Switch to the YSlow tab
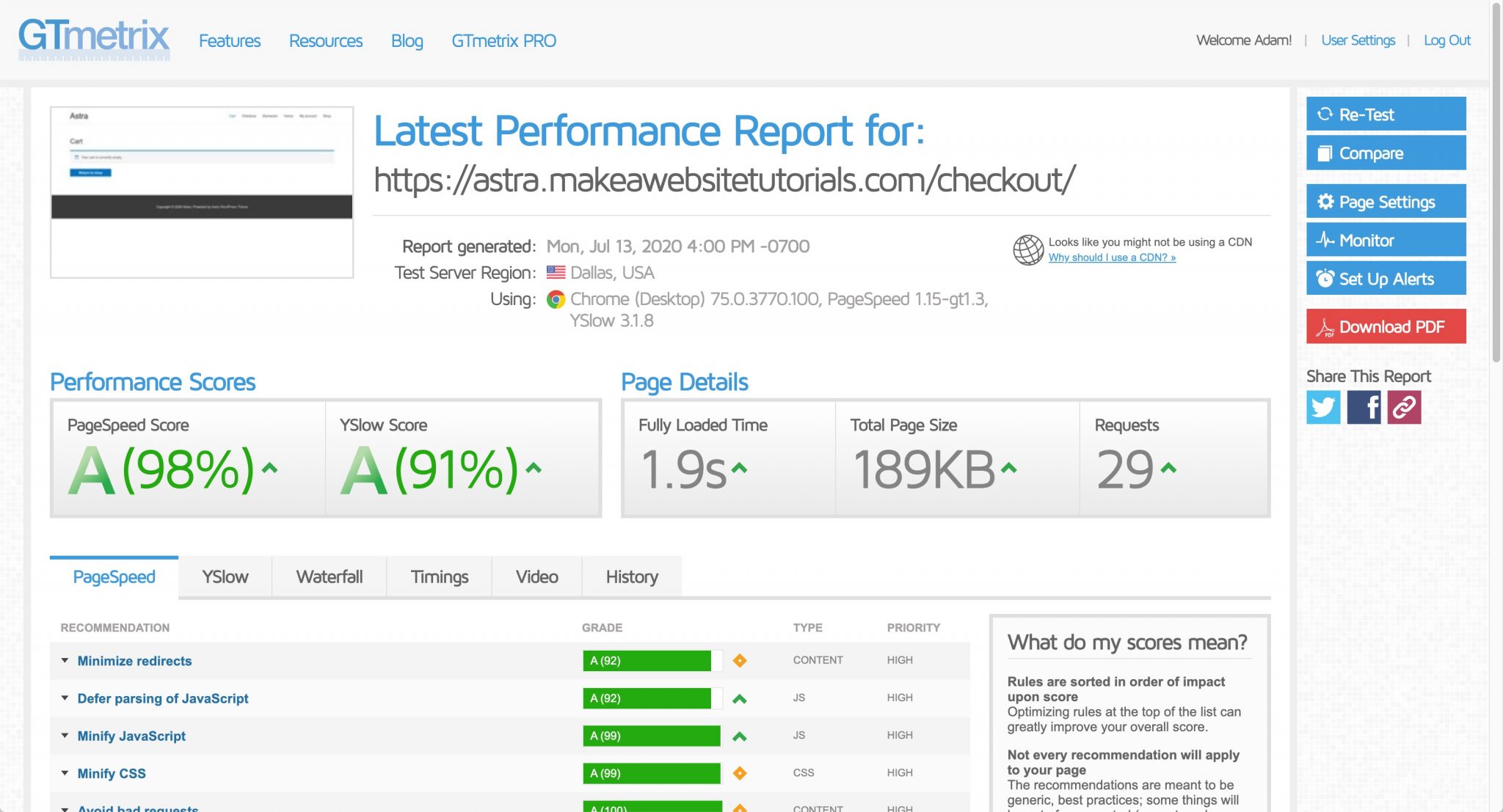1503x812 pixels. click(x=225, y=577)
